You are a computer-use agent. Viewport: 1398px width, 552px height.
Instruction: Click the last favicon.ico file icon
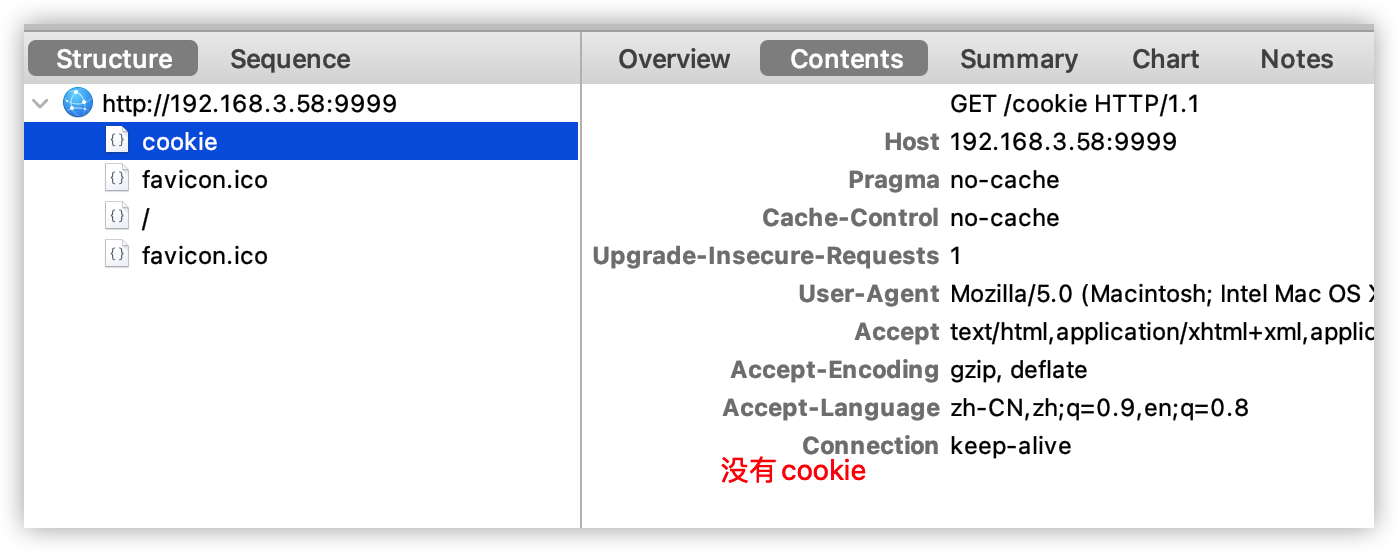118,255
